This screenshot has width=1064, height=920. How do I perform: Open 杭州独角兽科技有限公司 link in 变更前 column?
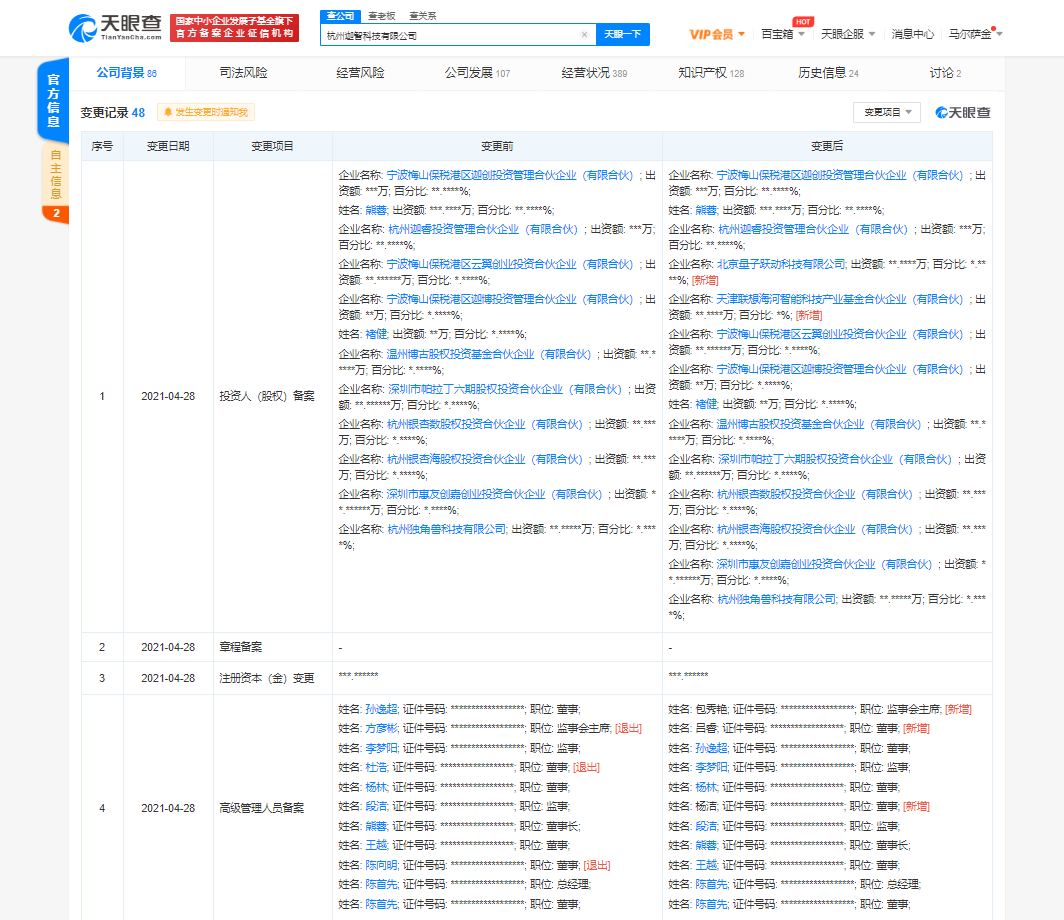point(446,529)
